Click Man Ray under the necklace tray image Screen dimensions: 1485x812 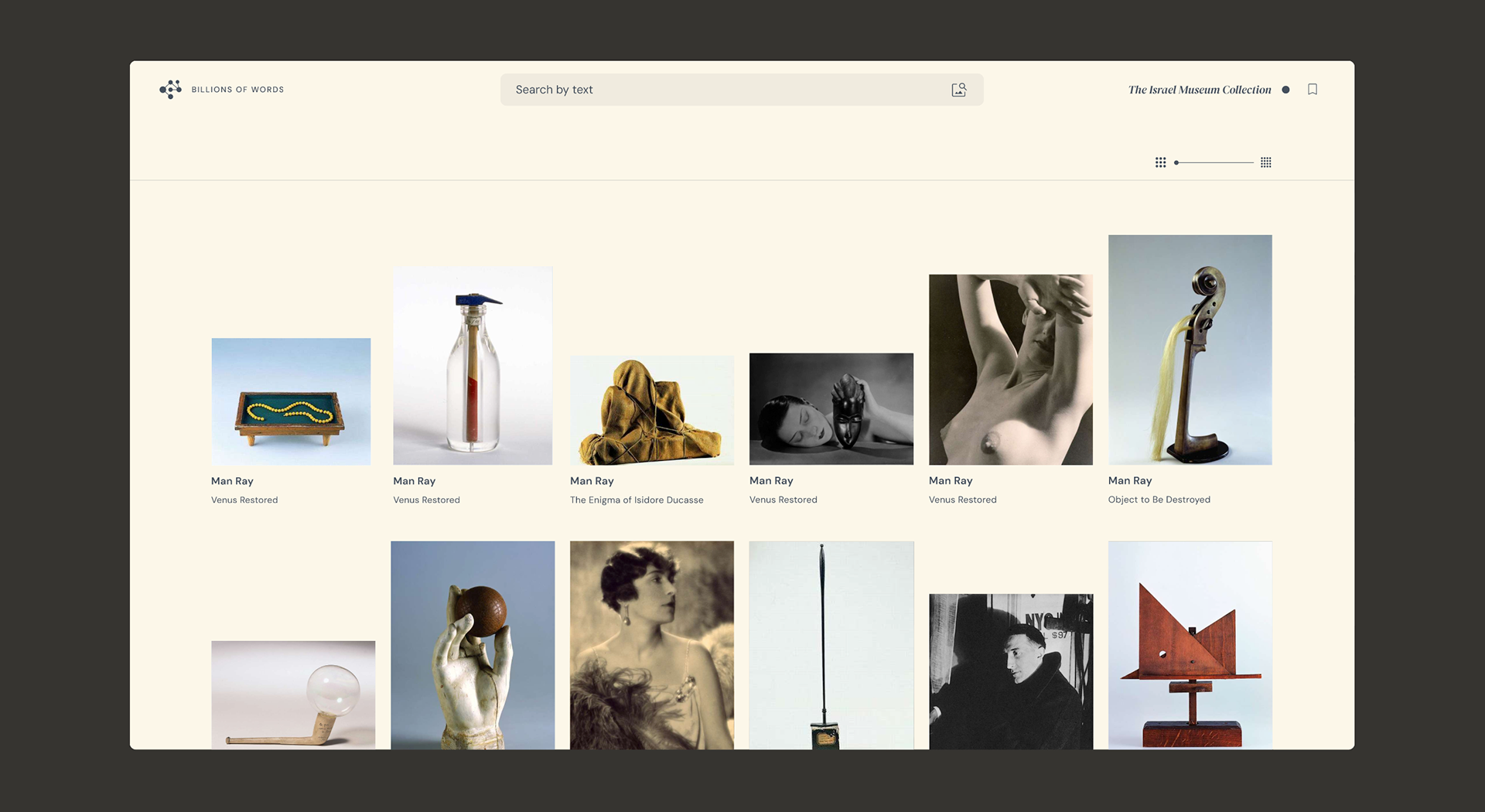pos(232,481)
